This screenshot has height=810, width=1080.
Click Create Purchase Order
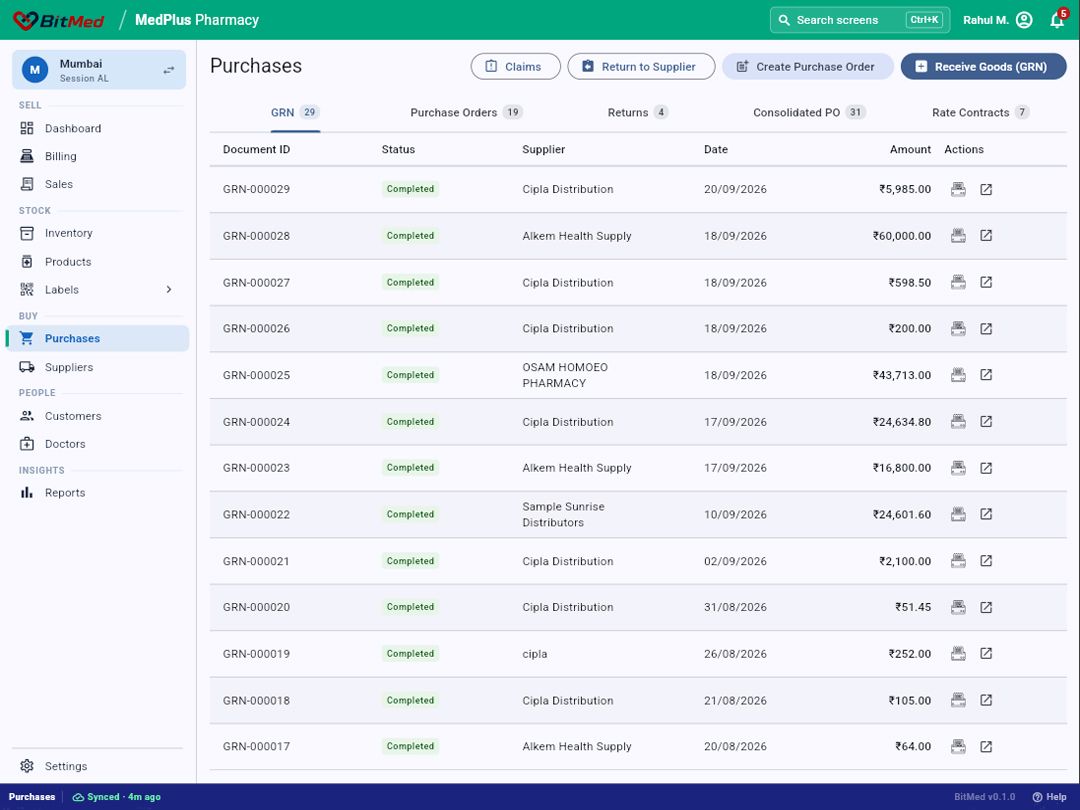pos(808,67)
